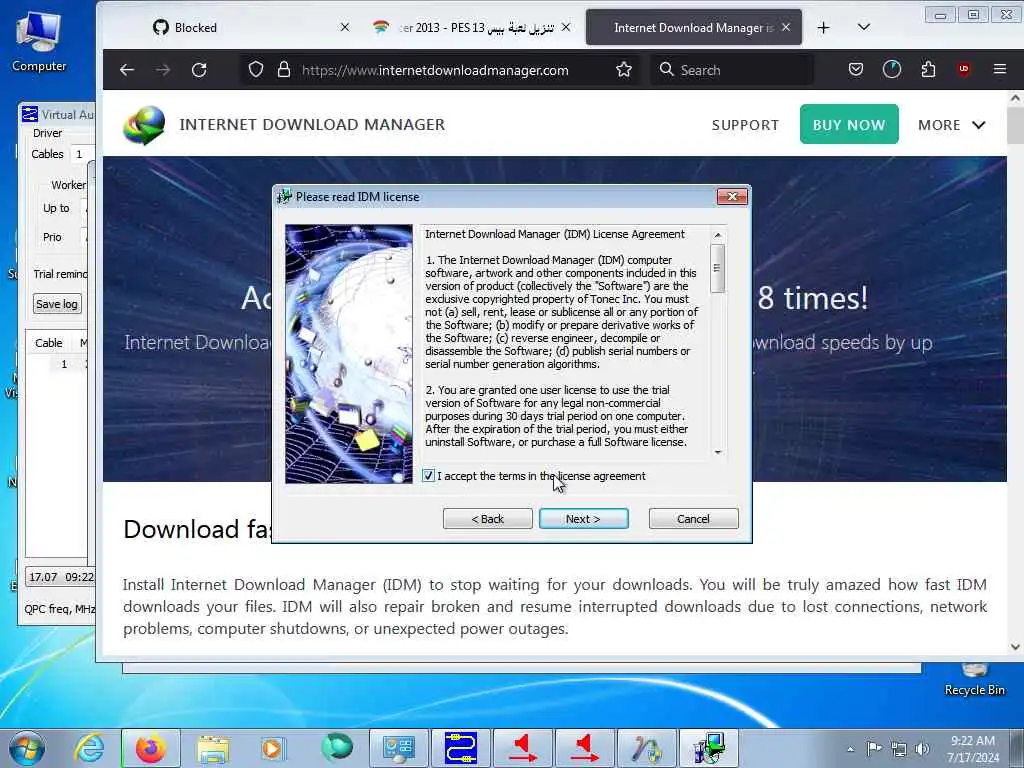Launch Internet Explorer from taskbar
Image resolution: width=1024 pixels, height=768 pixels.
(89, 748)
